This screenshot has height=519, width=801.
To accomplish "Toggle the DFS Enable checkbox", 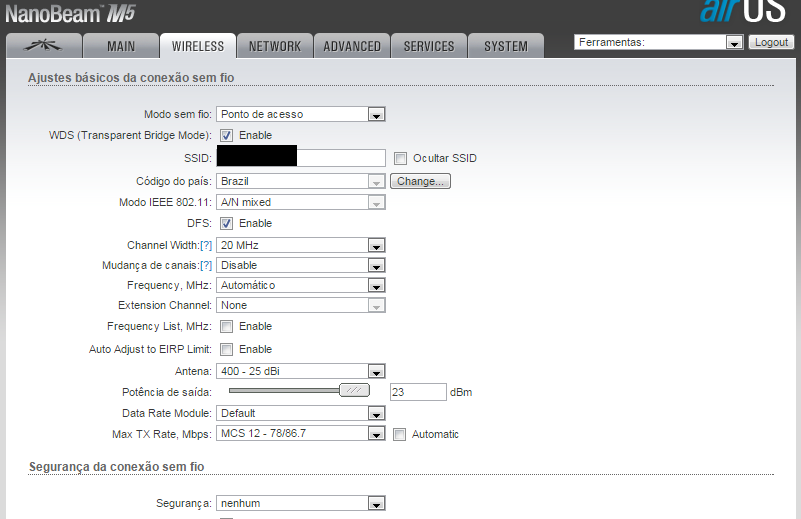I will 226,223.
